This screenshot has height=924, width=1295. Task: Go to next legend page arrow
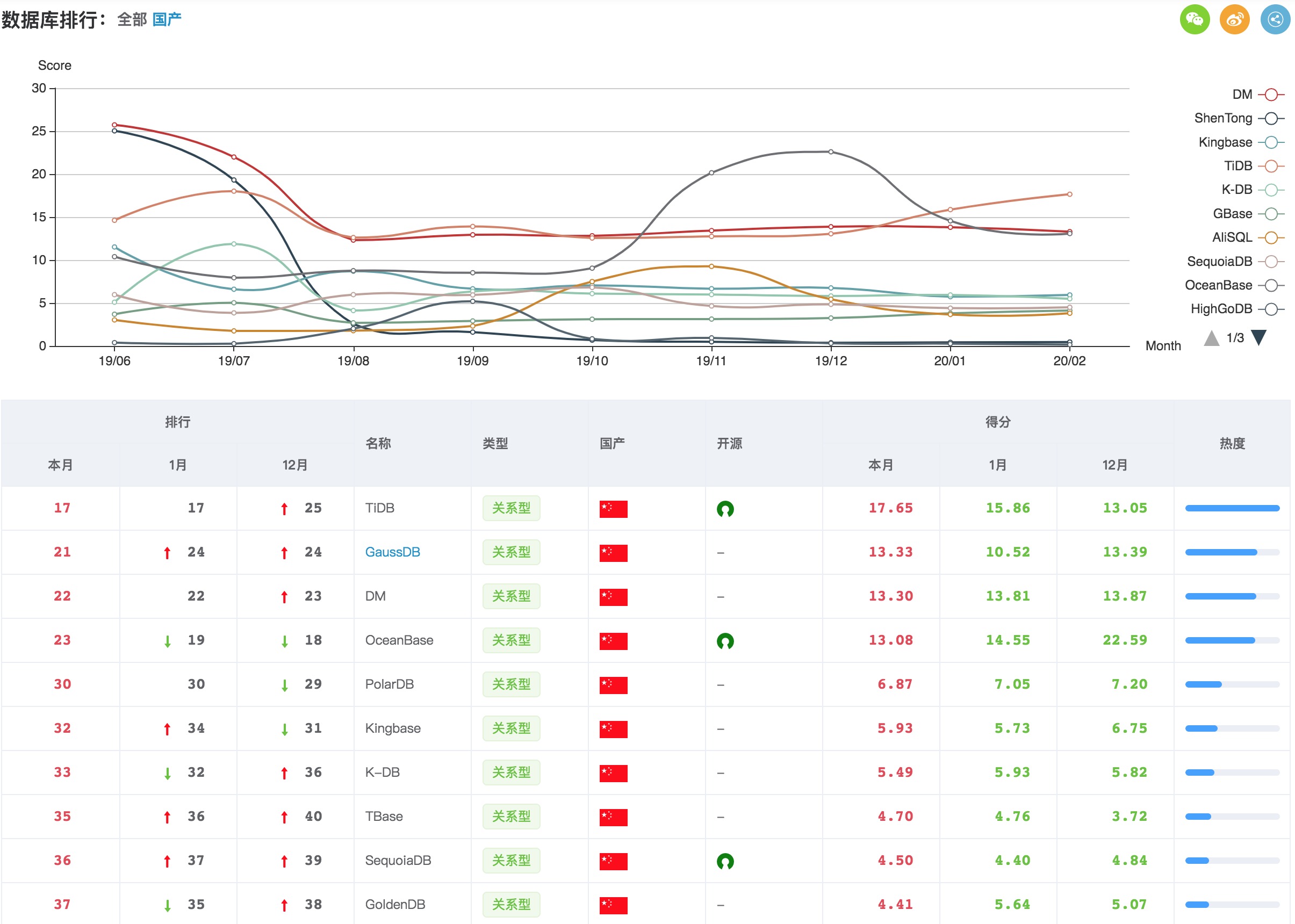click(x=1258, y=338)
